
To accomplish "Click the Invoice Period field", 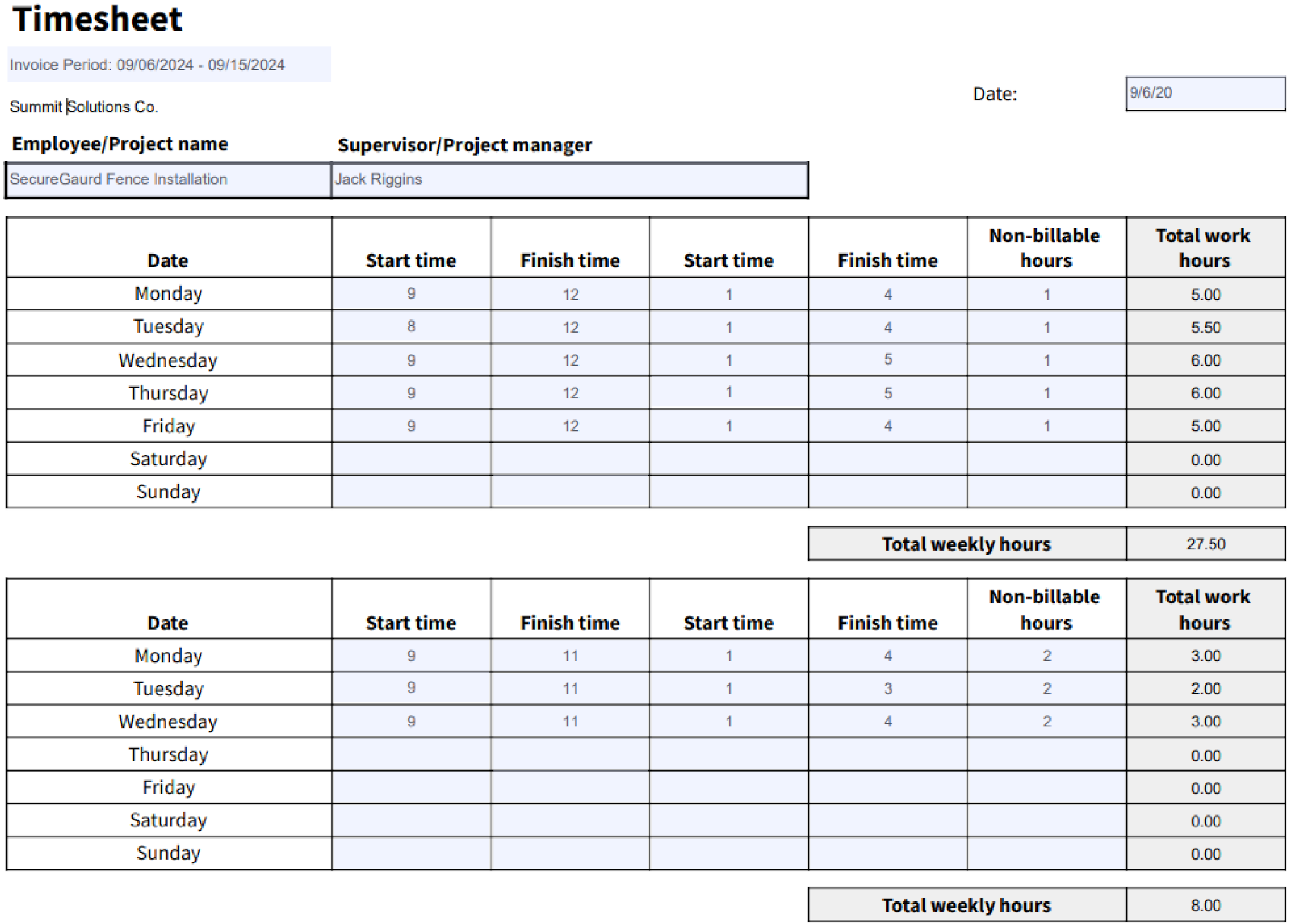I will pos(169,64).
